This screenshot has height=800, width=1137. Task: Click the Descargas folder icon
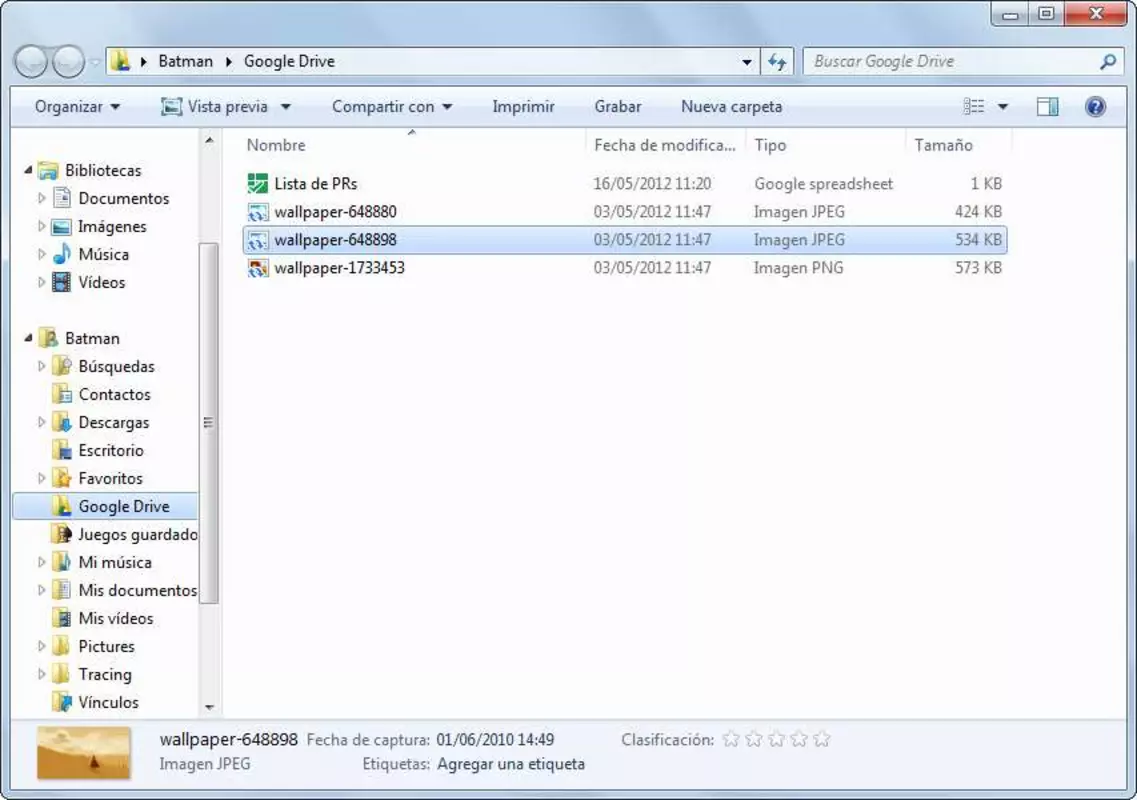(62, 422)
